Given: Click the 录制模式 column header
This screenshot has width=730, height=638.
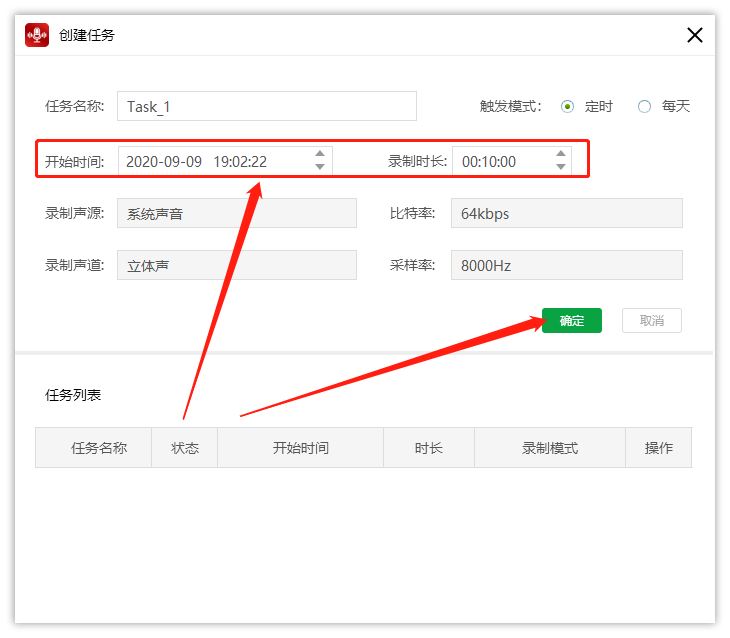Looking at the screenshot, I should click(549, 448).
